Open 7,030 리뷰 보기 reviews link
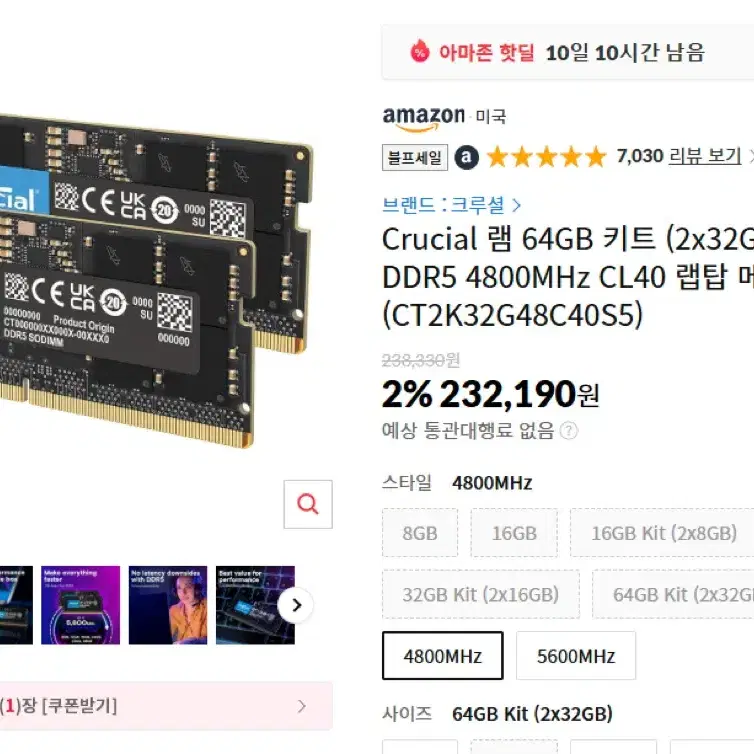This screenshot has width=754, height=754. [679, 156]
